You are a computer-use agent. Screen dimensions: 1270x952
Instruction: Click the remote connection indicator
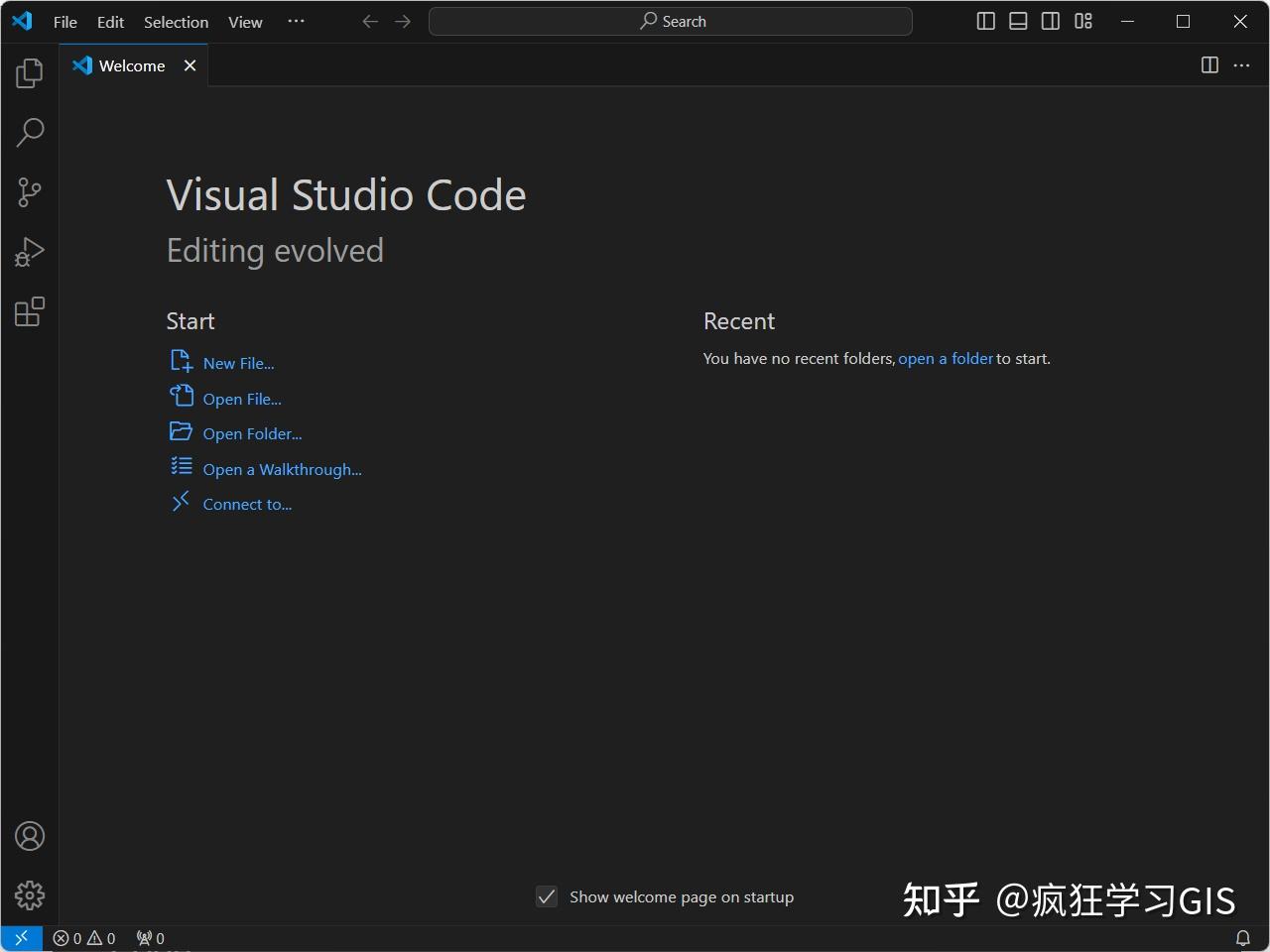pyautogui.click(x=20, y=937)
